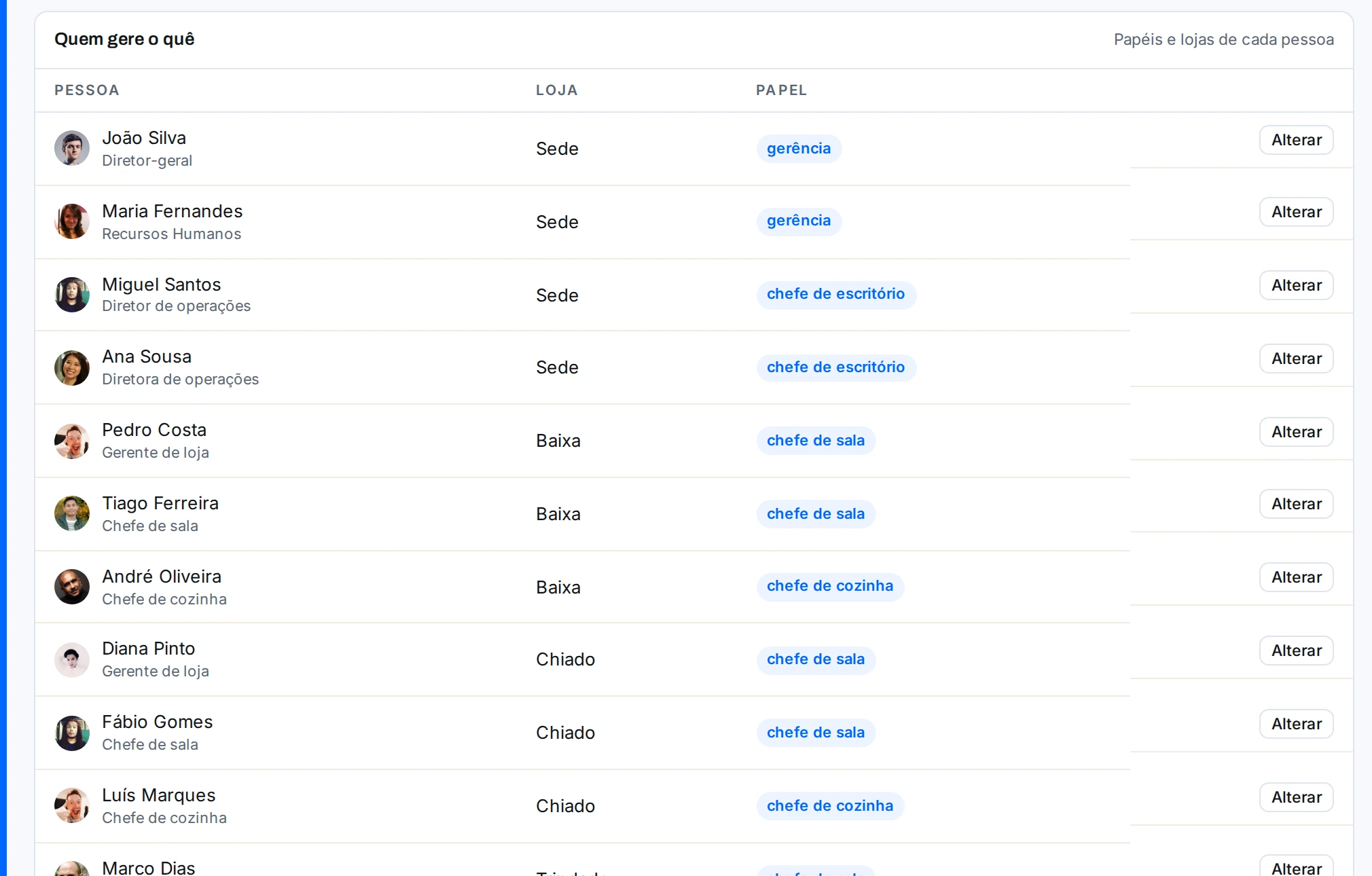Click Alterar next to Tiago Ferreira
Viewport: 1372px width, 876px height.
coord(1296,504)
